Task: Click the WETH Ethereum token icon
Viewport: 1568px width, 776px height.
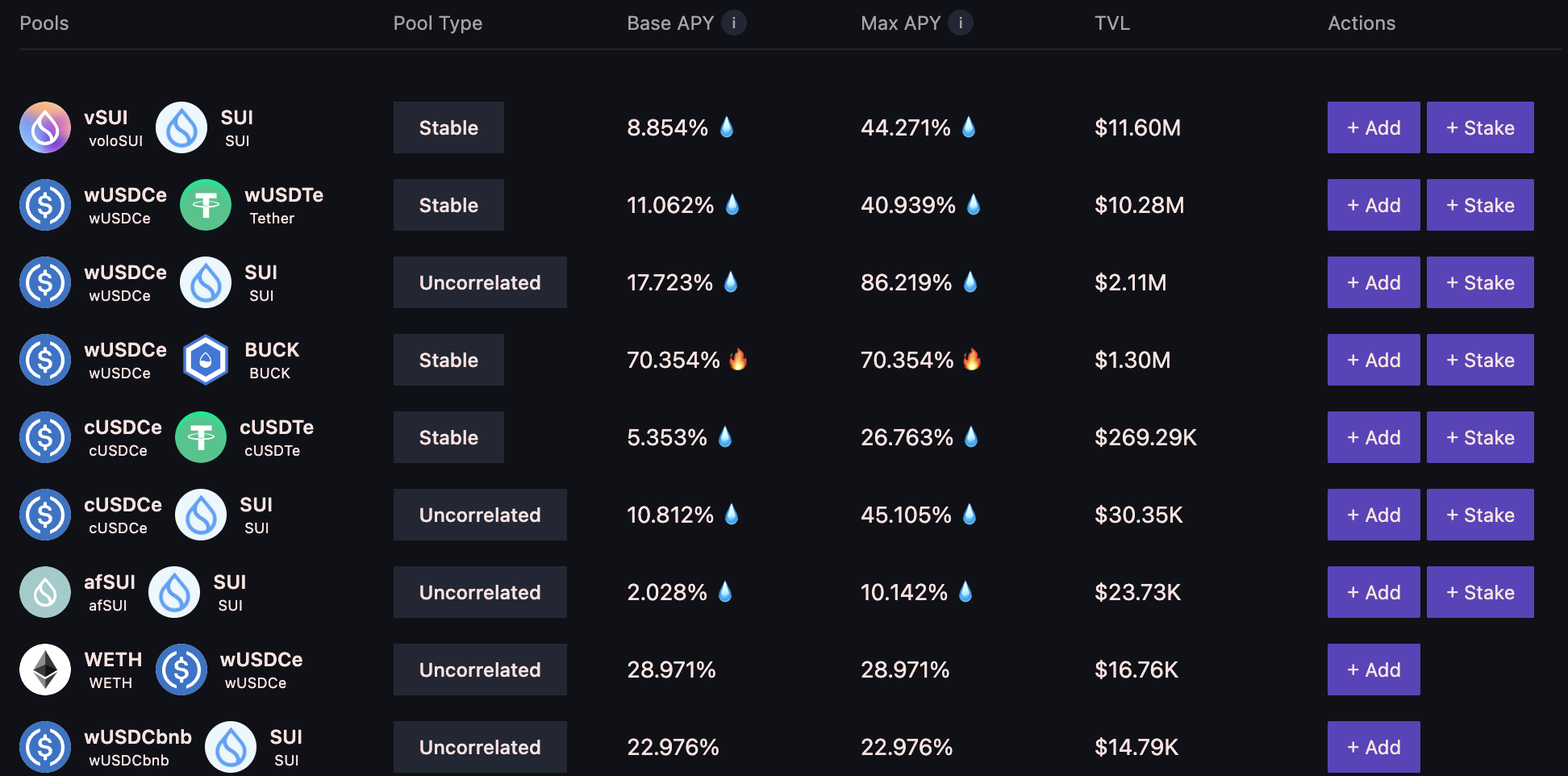Action: coord(45,670)
